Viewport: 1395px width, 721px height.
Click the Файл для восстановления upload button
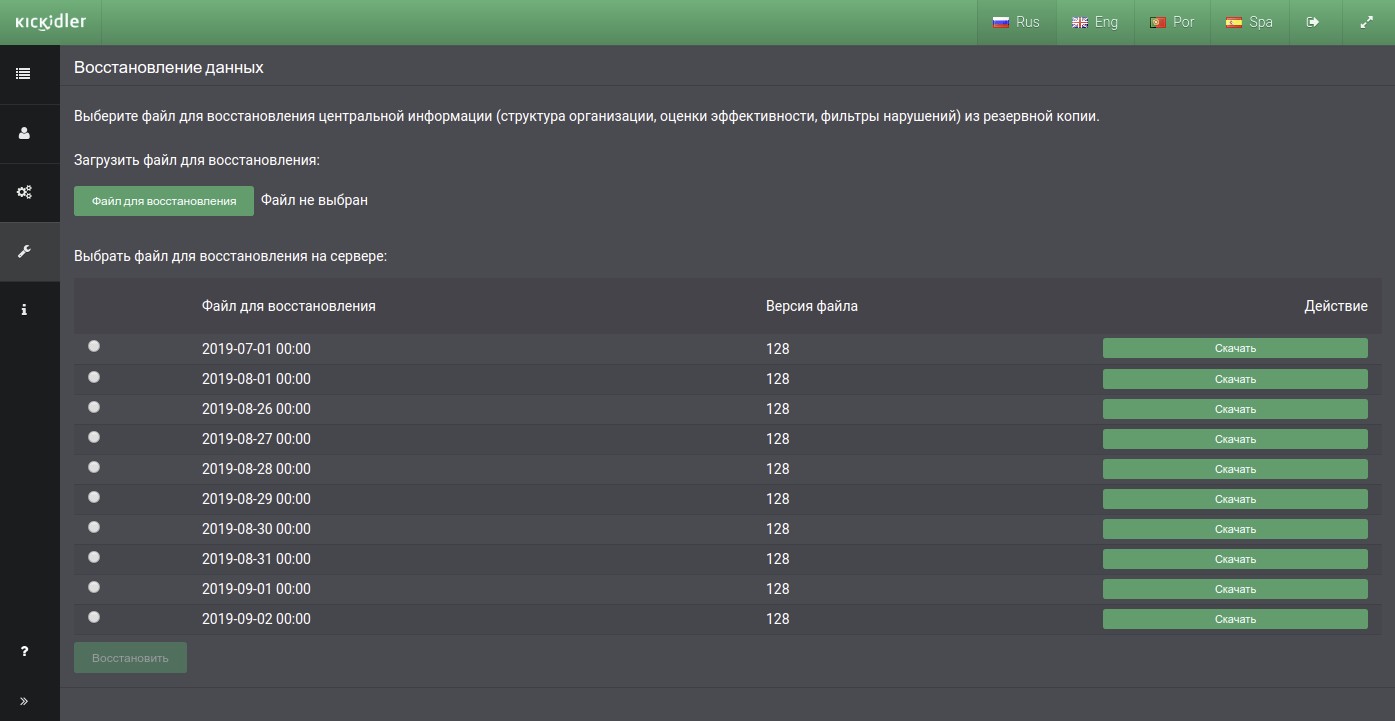point(164,201)
